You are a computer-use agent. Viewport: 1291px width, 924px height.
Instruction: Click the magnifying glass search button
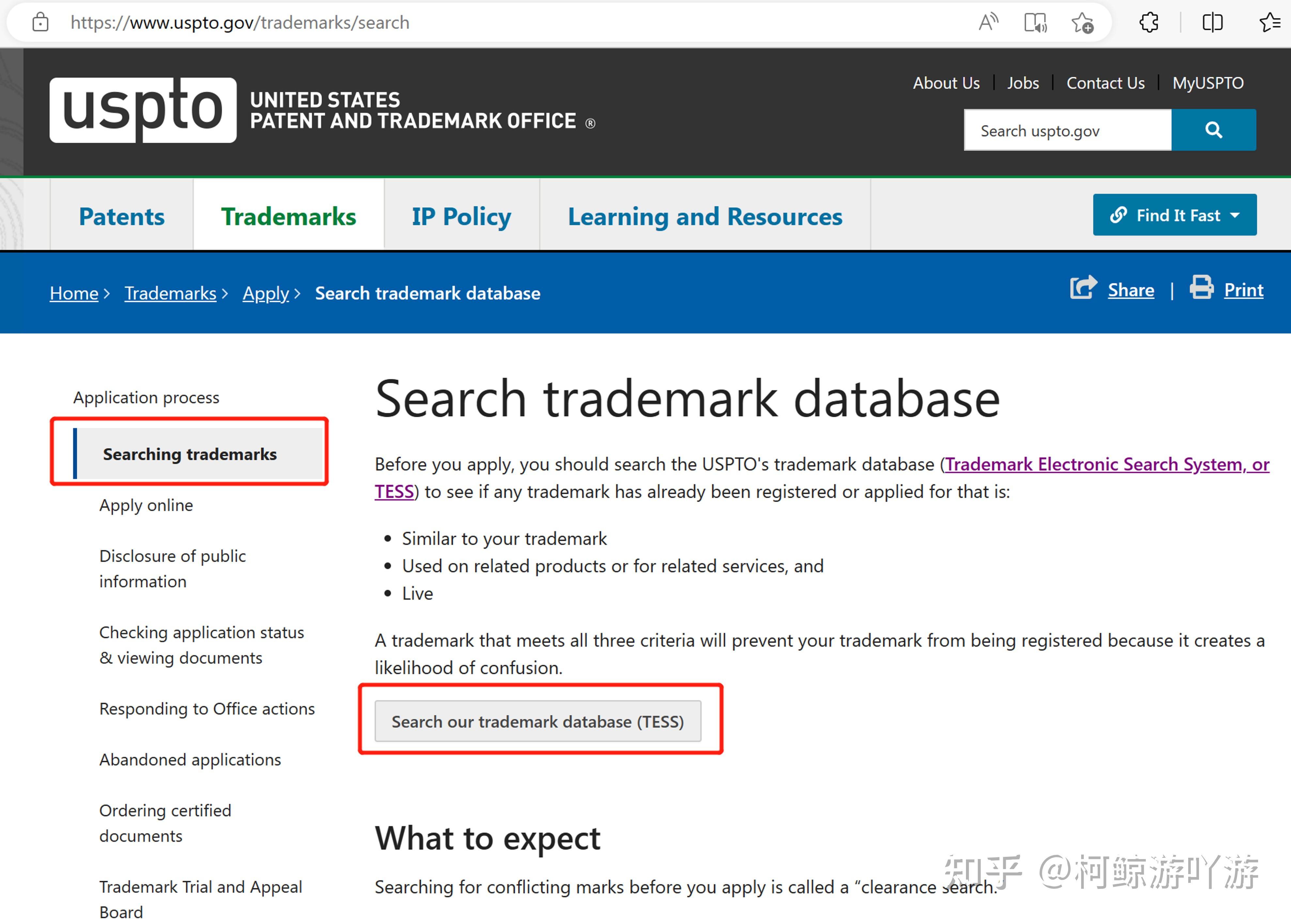point(1214,130)
